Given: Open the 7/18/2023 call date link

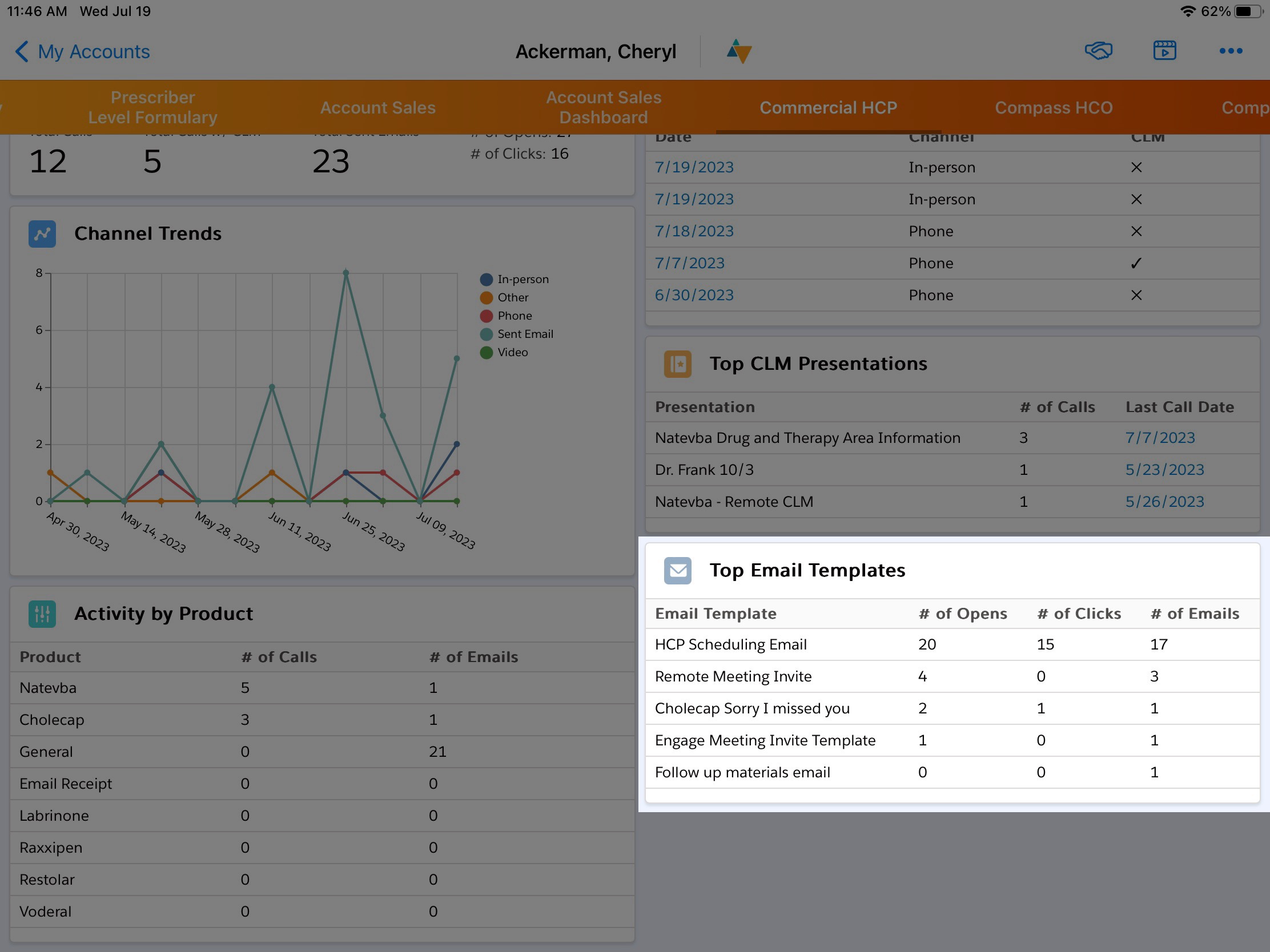Looking at the screenshot, I should [694, 231].
